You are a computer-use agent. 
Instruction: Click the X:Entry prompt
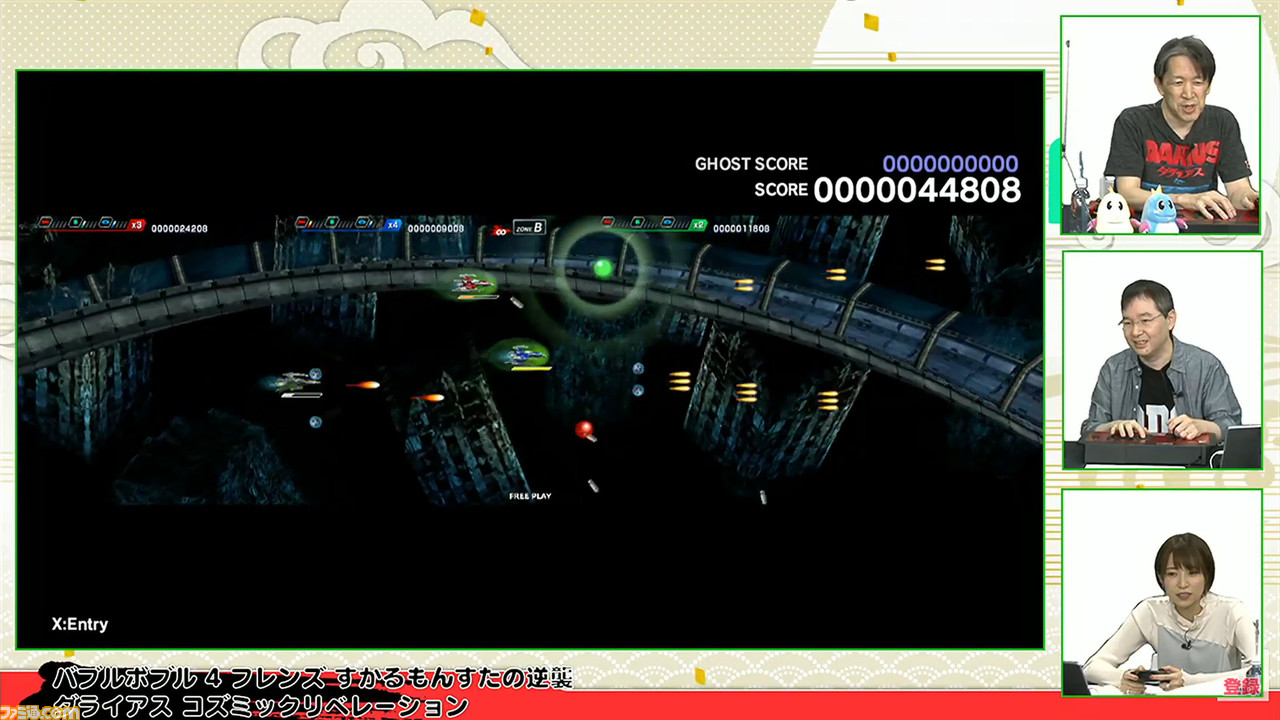[x=80, y=624]
